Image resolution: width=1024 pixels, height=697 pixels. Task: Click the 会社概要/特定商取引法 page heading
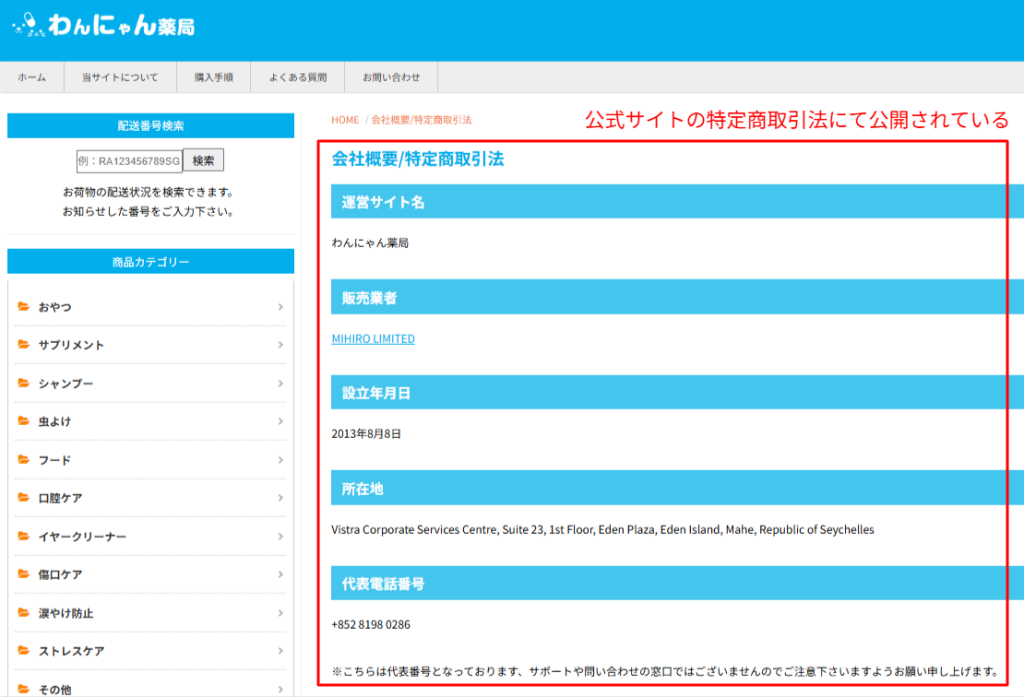pyautogui.click(x=418, y=159)
